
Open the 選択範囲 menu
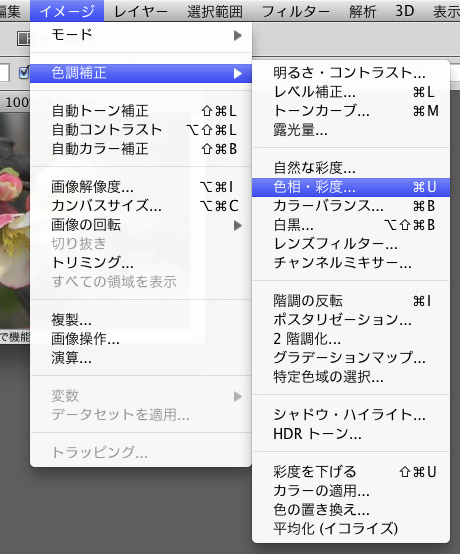pos(214,11)
